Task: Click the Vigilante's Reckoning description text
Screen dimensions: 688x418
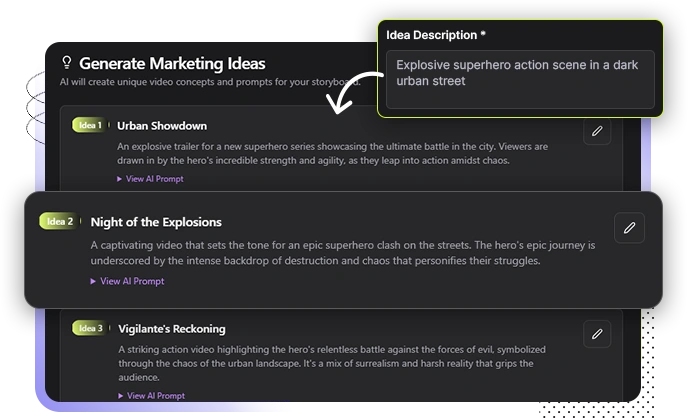Action: 332,363
